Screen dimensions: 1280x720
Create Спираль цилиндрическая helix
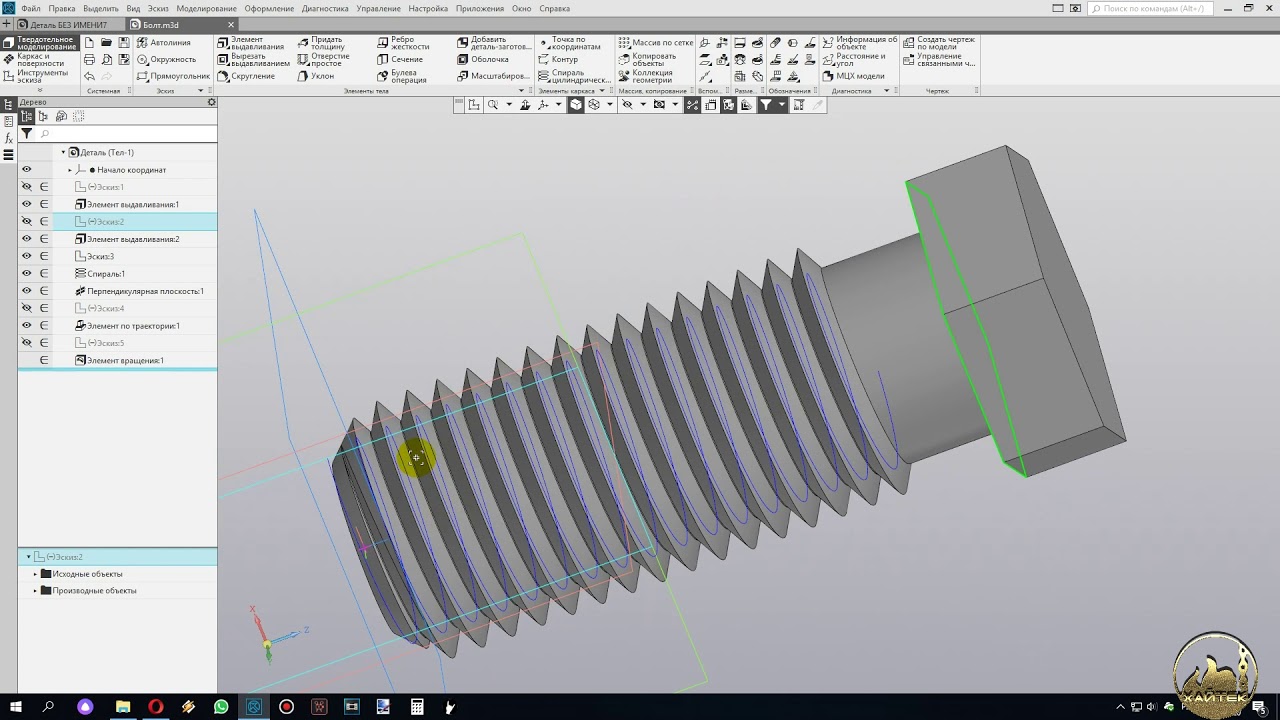tap(574, 76)
